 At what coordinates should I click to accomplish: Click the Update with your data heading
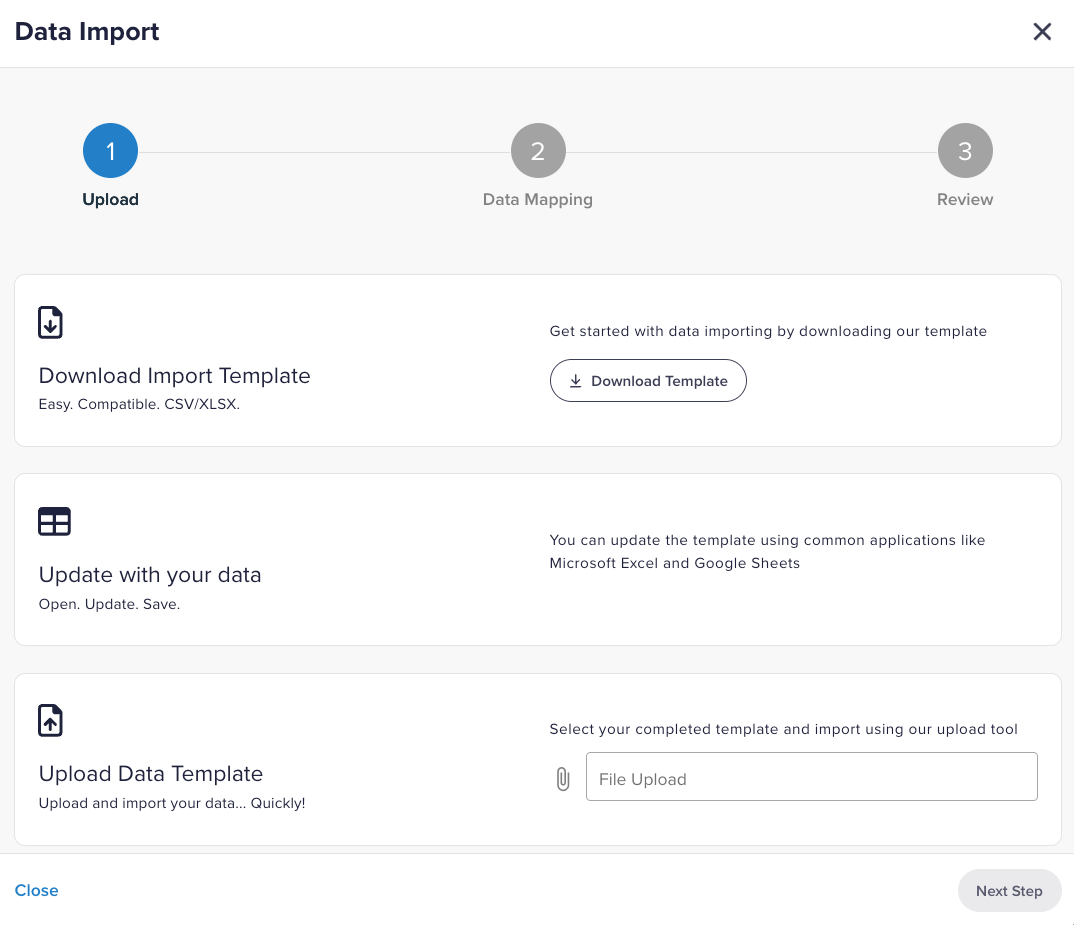point(150,575)
